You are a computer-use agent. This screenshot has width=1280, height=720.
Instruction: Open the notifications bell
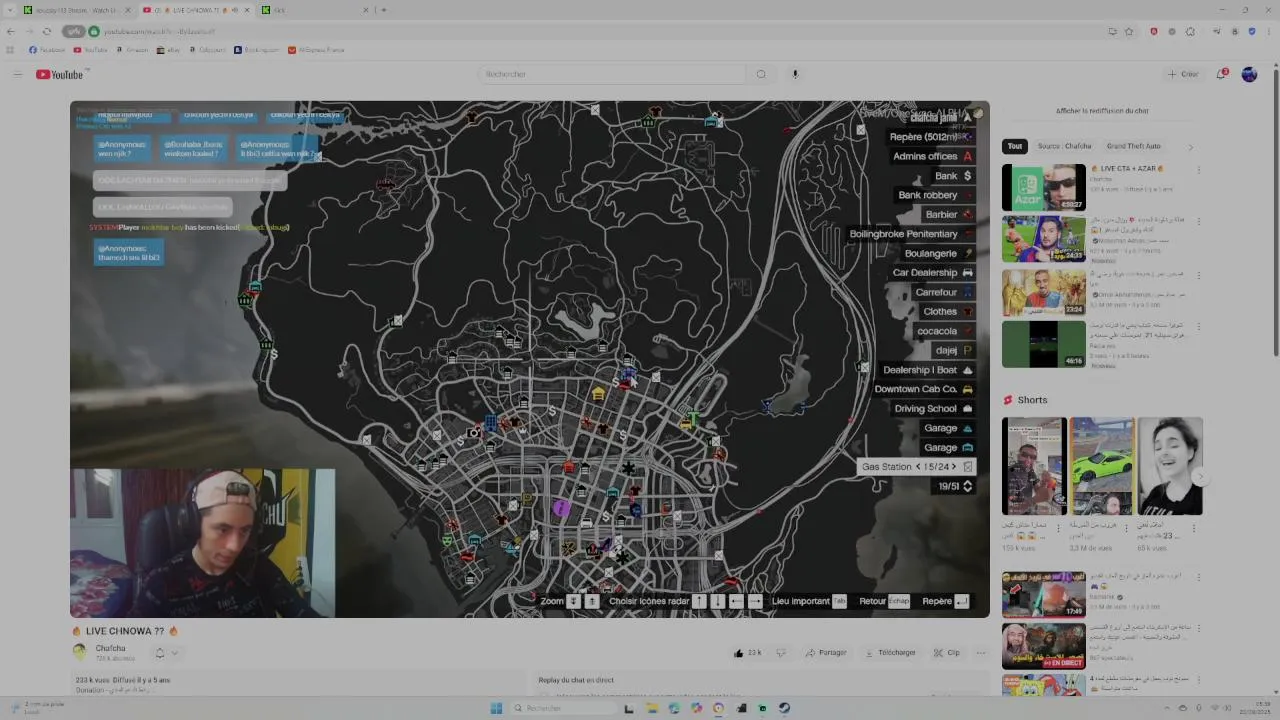tap(1222, 74)
